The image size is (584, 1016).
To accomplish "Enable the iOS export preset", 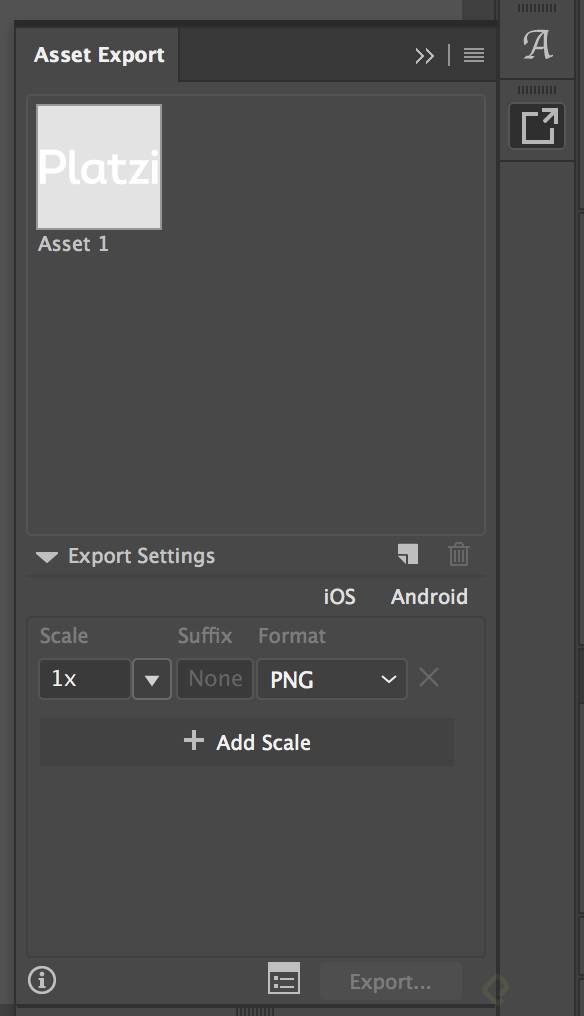I will point(339,596).
